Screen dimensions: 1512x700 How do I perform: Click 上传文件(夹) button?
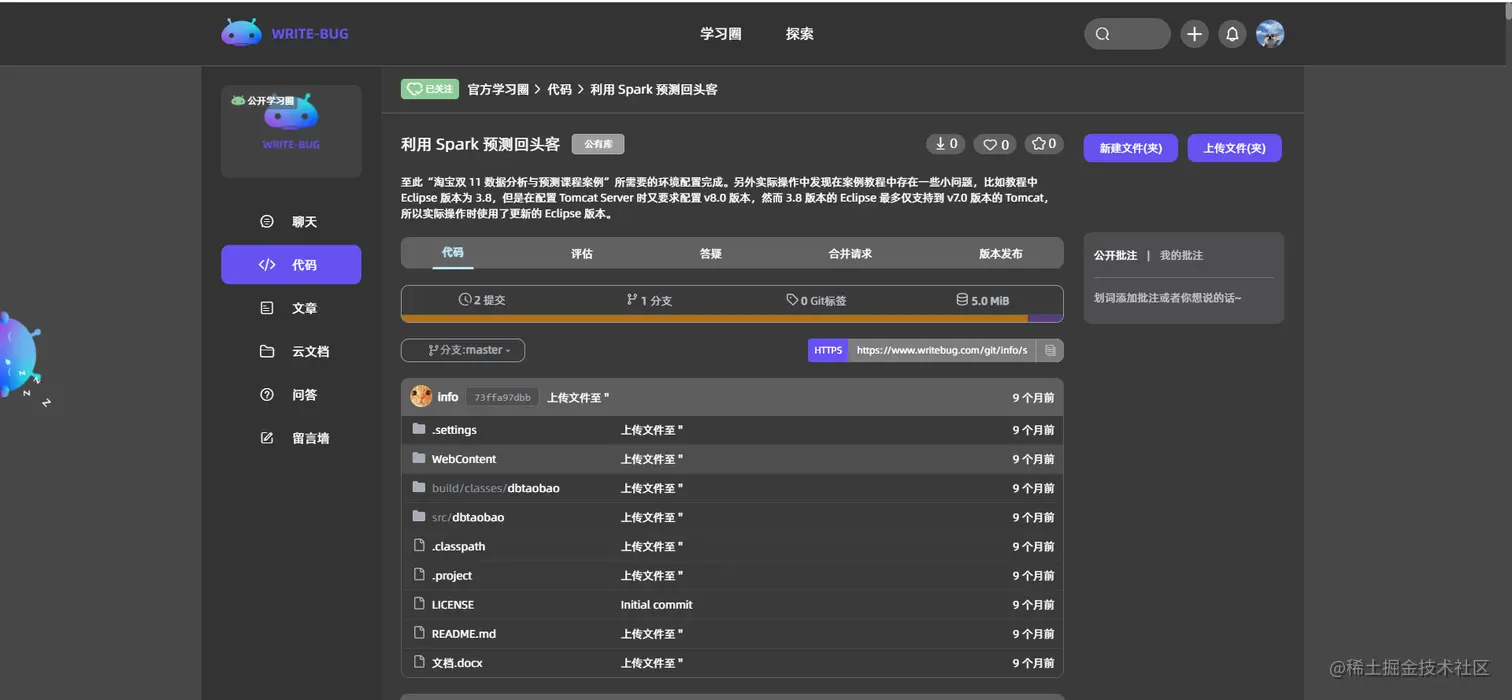(1235, 148)
